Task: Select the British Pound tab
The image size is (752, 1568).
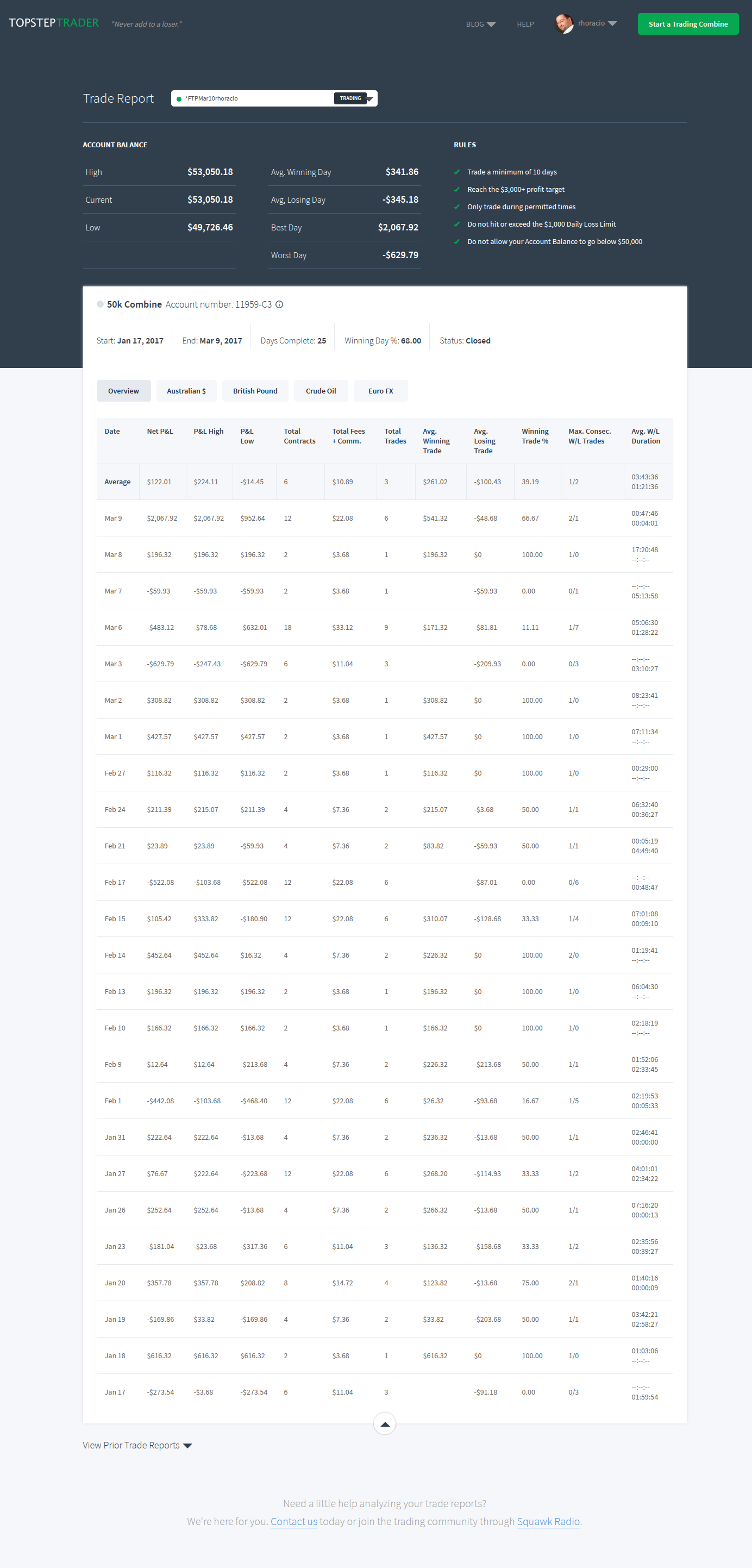Action: tap(255, 391)
